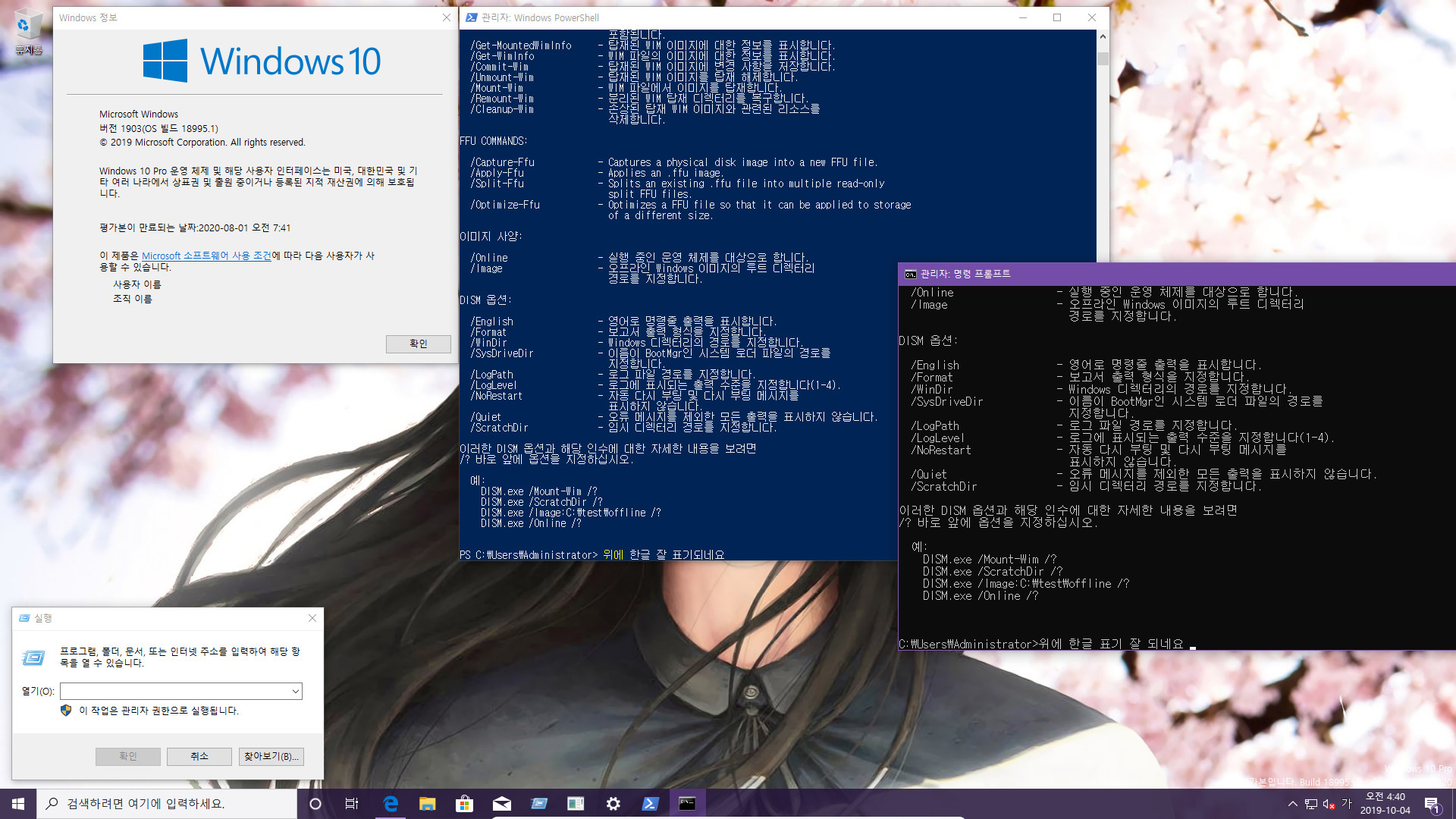Click /ScratchDir line in Command Prompt
The image size is (1456, 819).
tap(1085, 486)
